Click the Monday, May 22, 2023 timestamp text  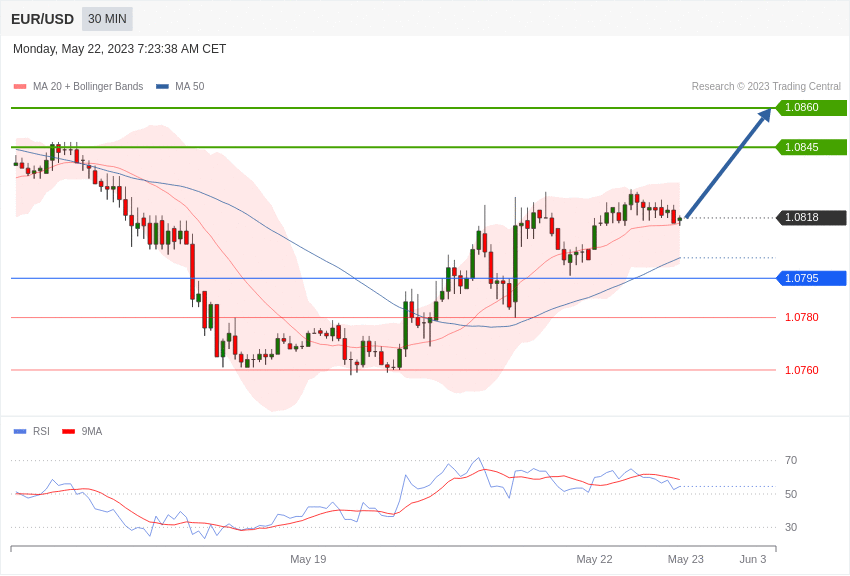tap(119, 49)
